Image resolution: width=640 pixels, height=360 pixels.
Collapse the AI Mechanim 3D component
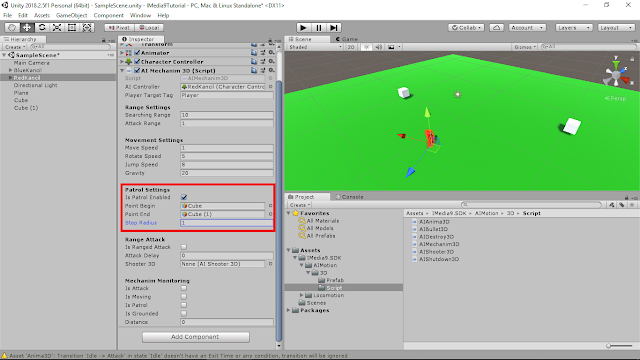click(122, 70)
